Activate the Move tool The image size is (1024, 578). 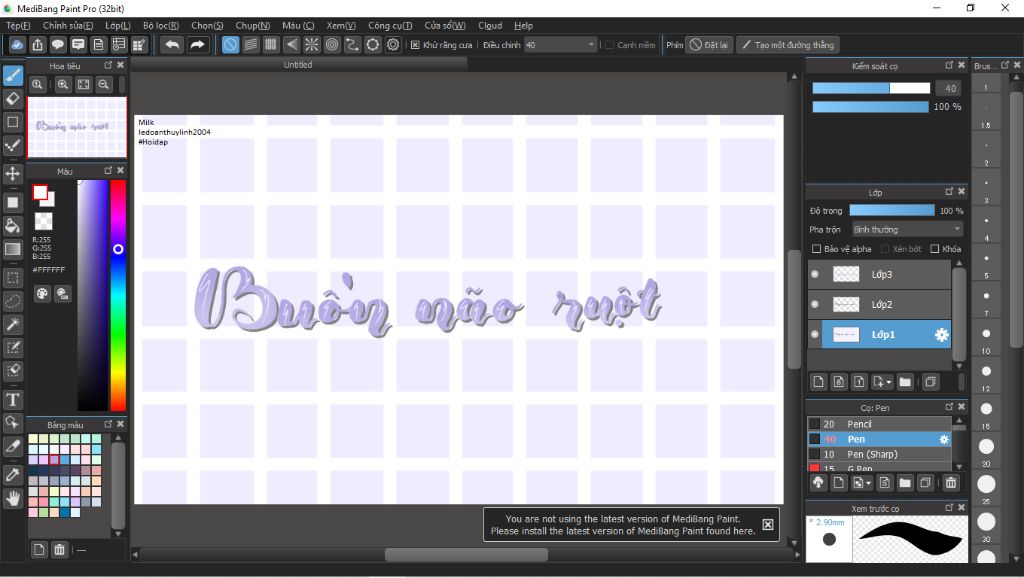[13, 174]
